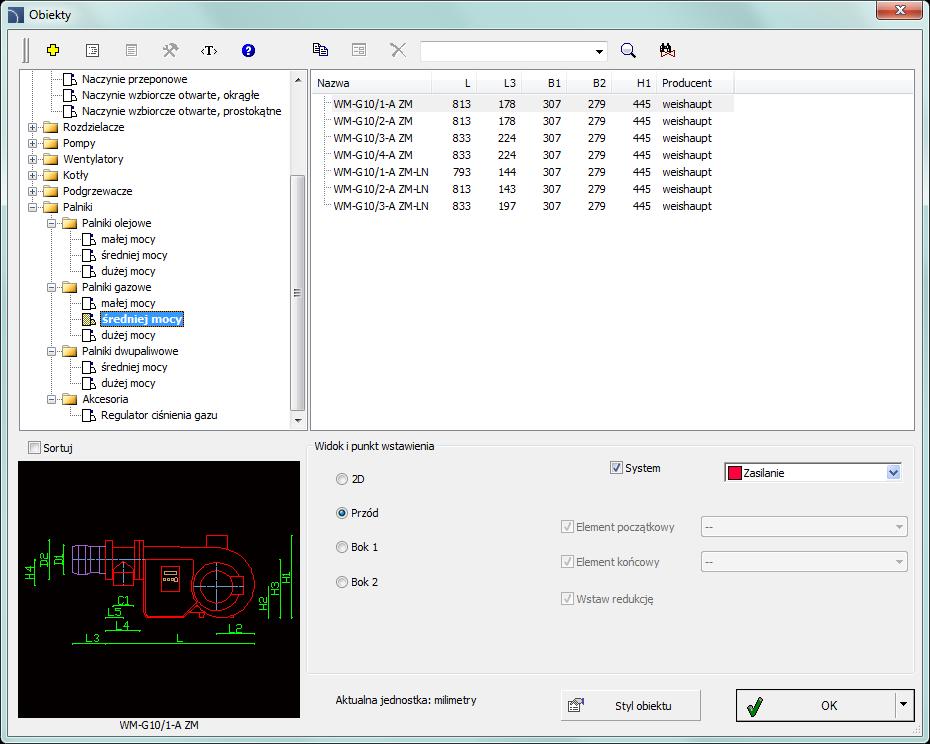Select the WM-G10/3-A ZM-LN row
The height and width of the screenshot is (744, 930).
tap(523, 206)
